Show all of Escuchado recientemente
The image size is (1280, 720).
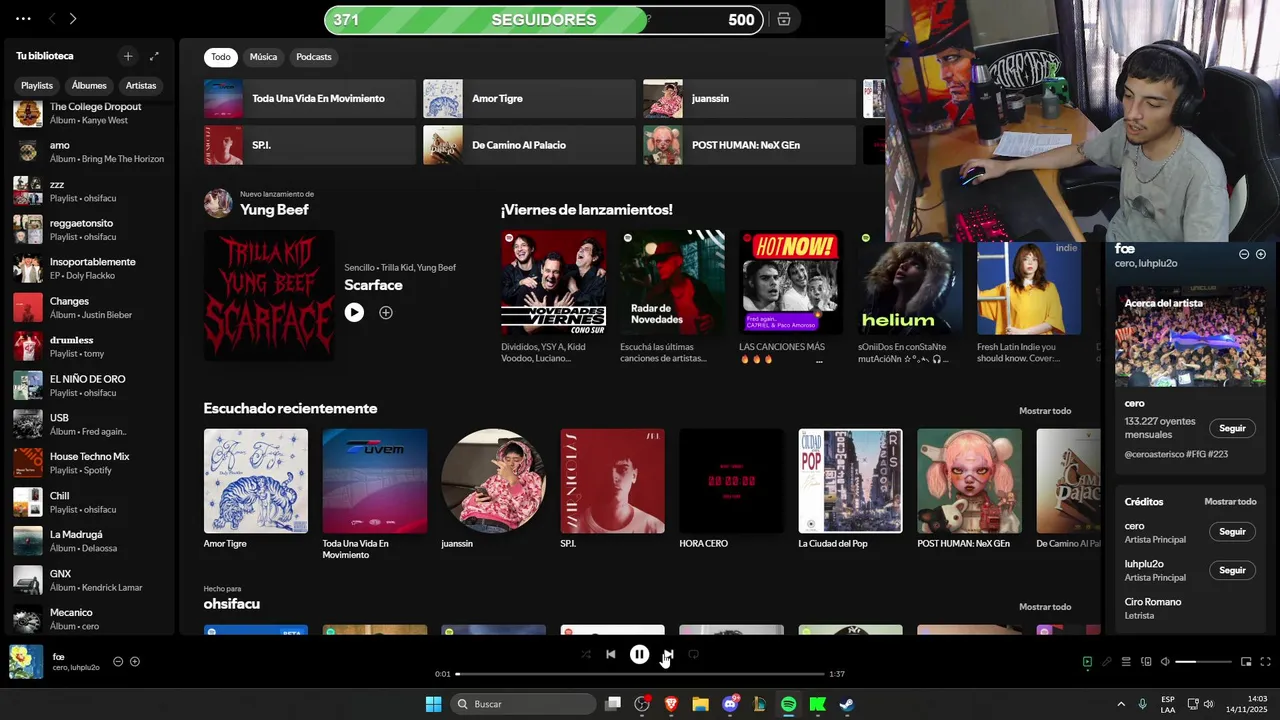(x=1045, y=411)
